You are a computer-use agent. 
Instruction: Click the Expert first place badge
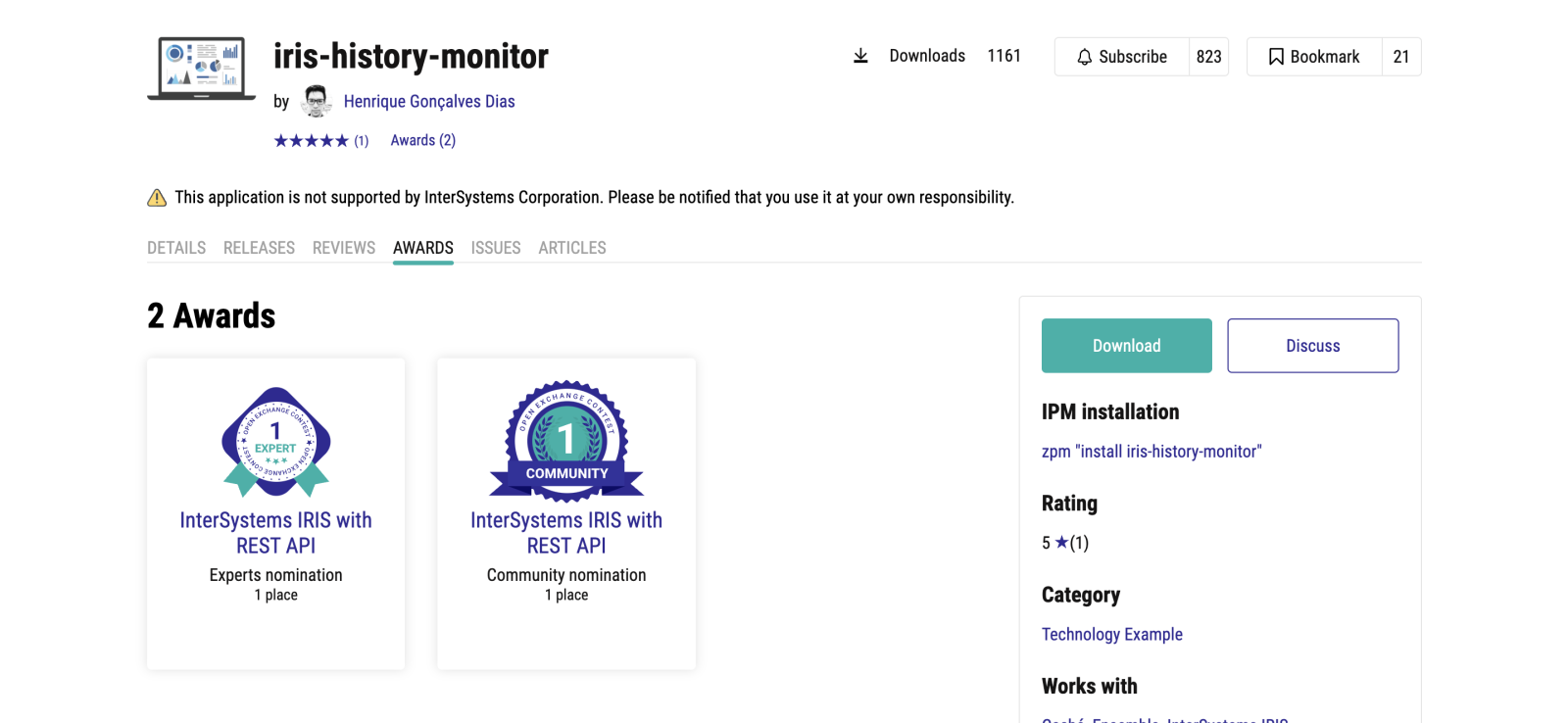pyautogui.click(x=275, y=441)
